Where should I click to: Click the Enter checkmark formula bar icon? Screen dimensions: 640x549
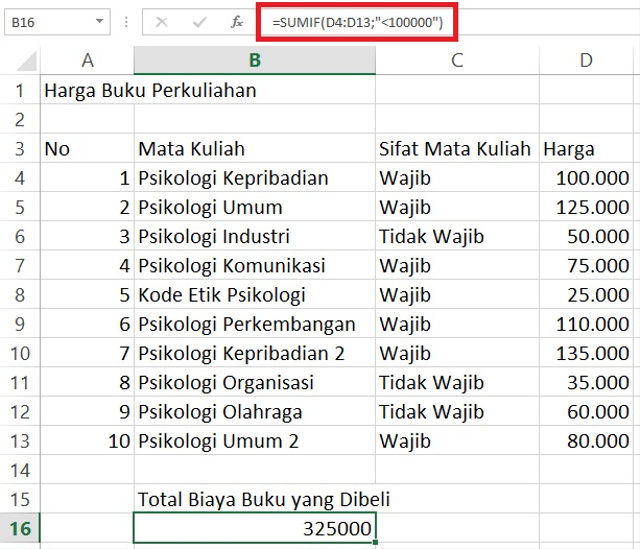click(x=199, y=22)
